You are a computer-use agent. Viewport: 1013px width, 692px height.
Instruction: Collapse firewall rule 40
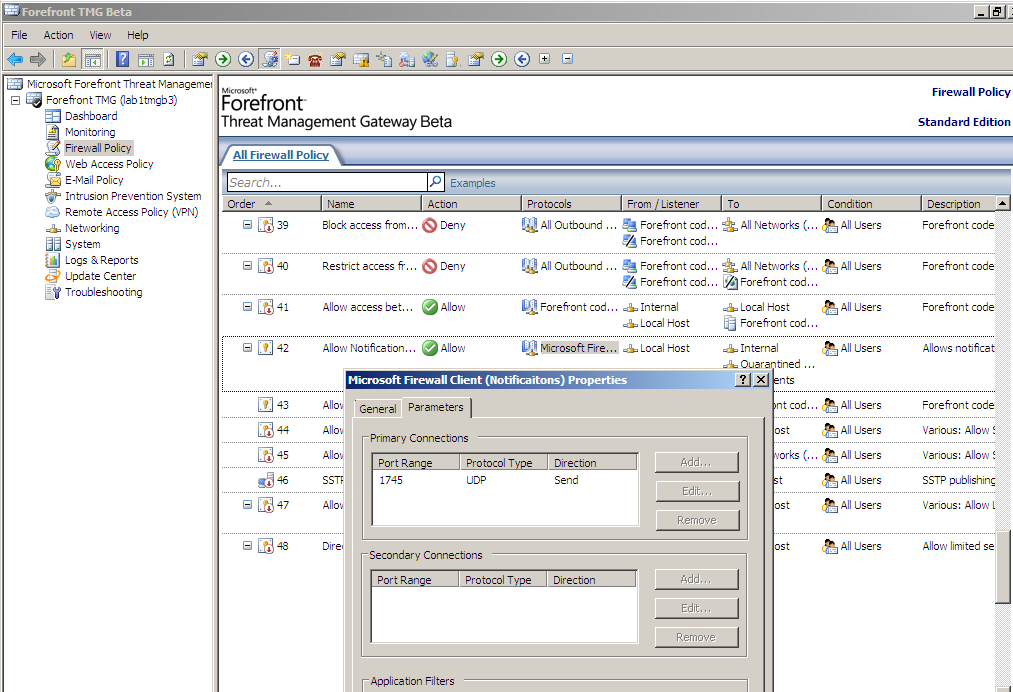click(x=247, y=266)
